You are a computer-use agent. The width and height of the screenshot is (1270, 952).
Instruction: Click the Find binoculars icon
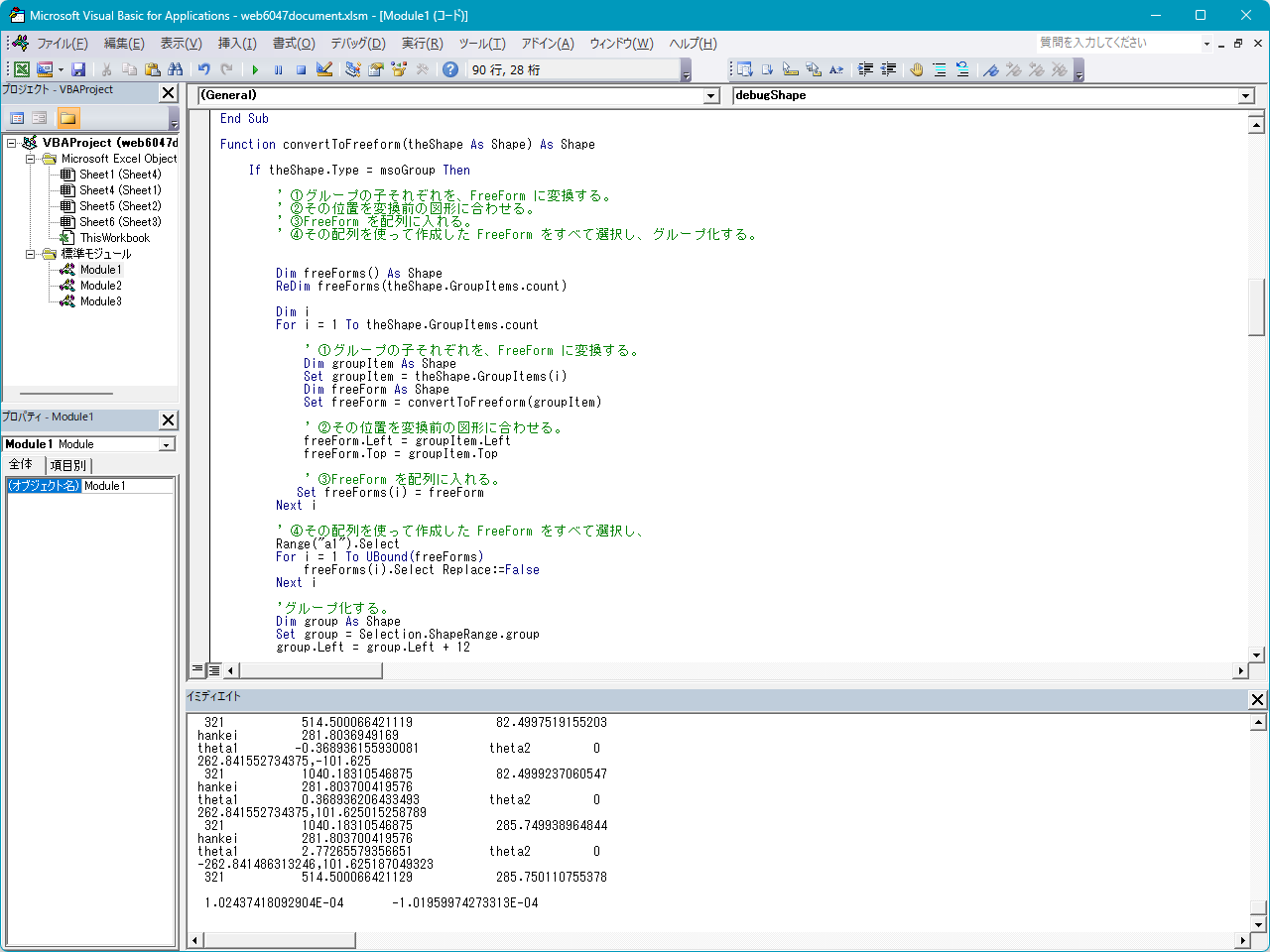point(176,69)
